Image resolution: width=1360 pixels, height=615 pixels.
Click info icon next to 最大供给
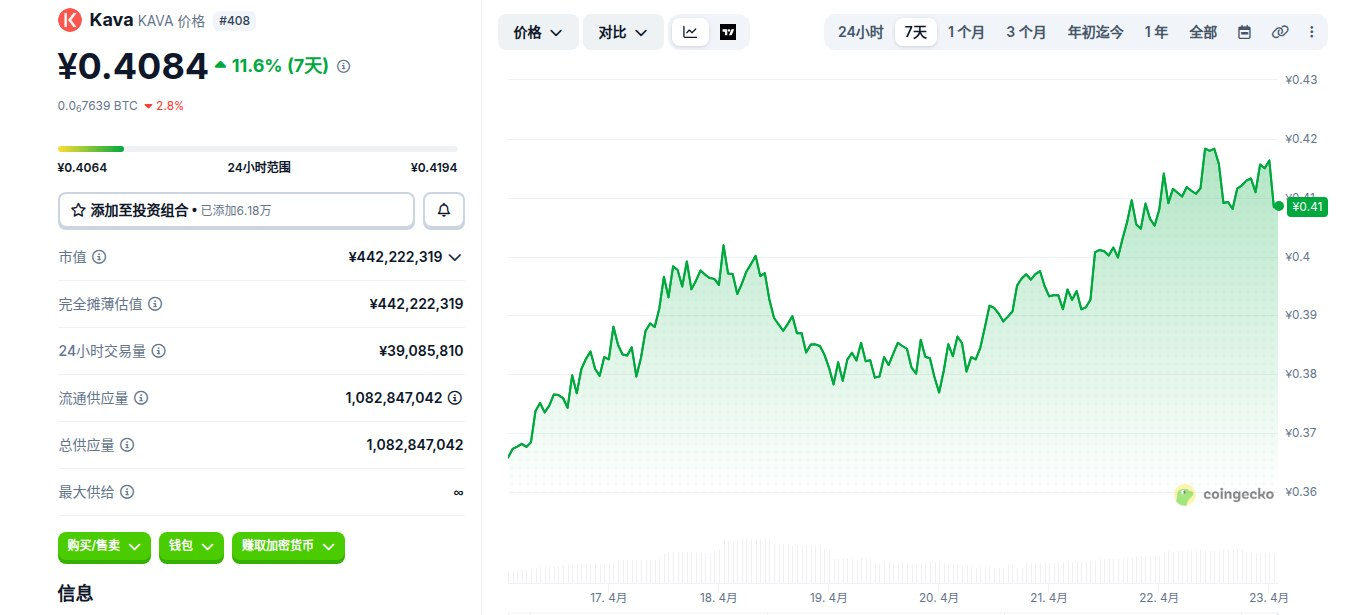(127, 492)
